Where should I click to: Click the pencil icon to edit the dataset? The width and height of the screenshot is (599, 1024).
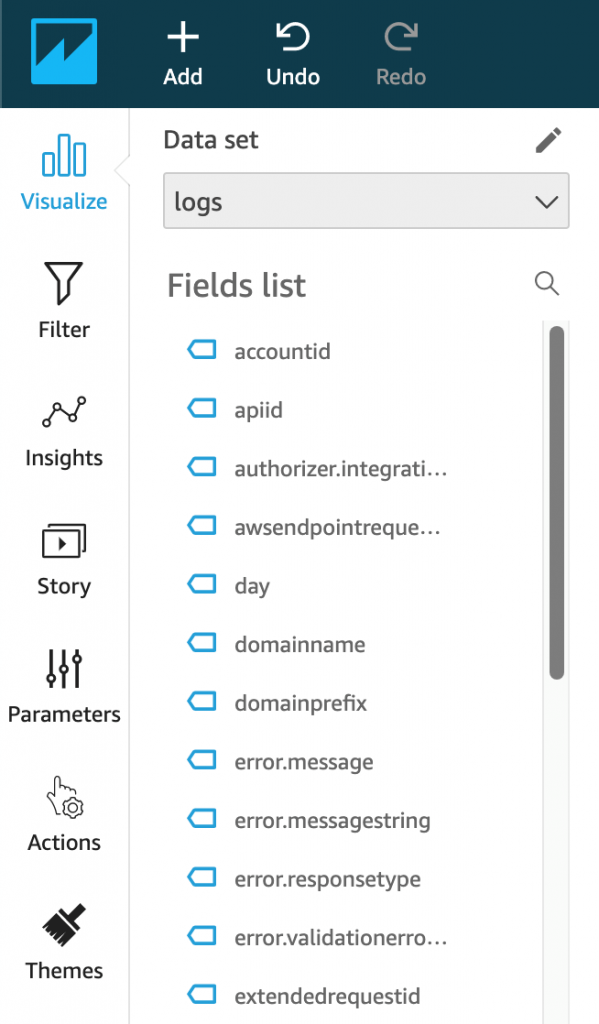pyautogui.click(x=548, y=140)
